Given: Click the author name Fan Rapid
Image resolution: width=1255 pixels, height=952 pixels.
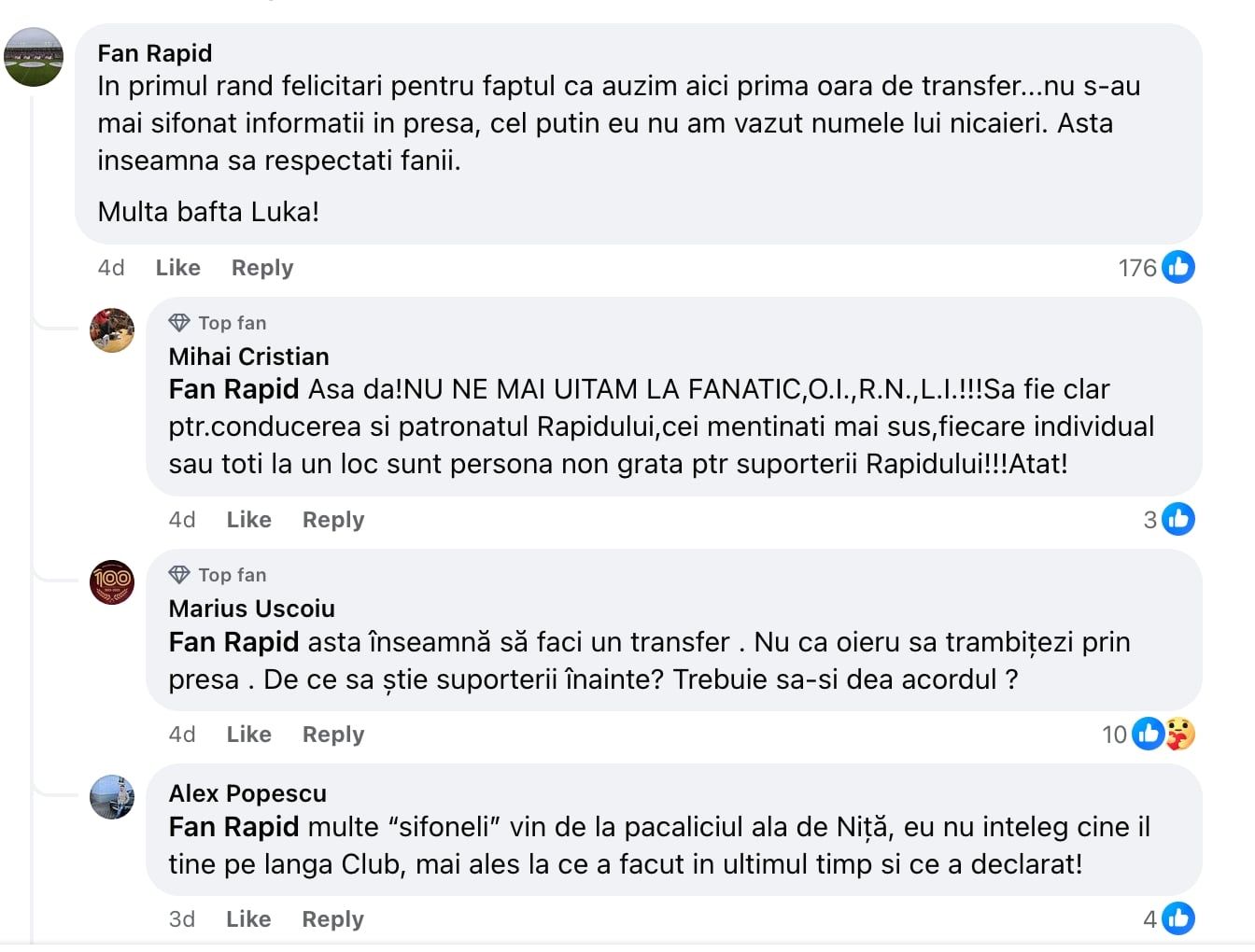Looking at the screenshot, I should (x=154, y=53).
